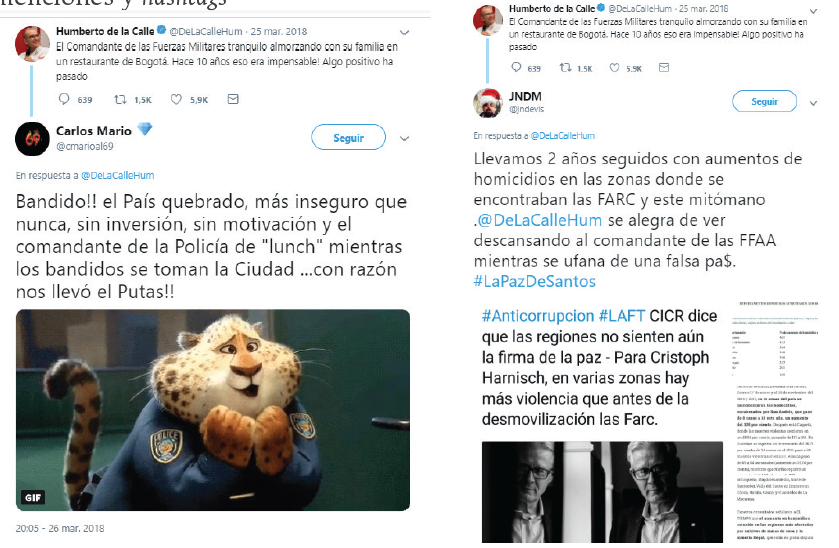Click envelope icon on right Humberto tweet
839x548 pixels.
[663, 67]
